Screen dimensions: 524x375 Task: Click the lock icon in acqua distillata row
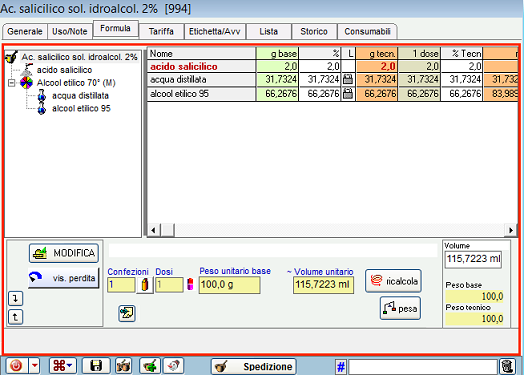pos(348,80)
